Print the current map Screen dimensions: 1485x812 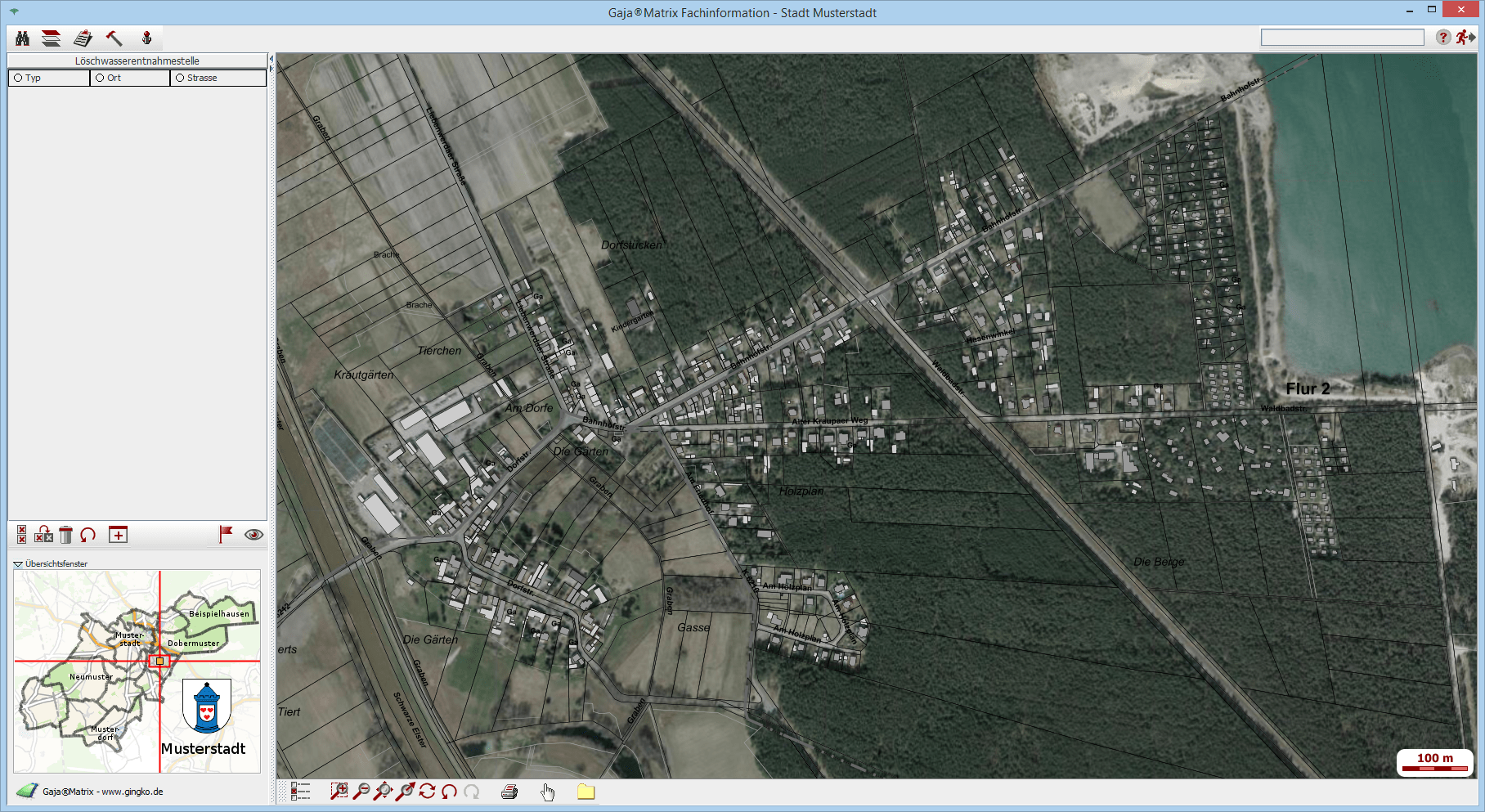(x=509, y=792)
